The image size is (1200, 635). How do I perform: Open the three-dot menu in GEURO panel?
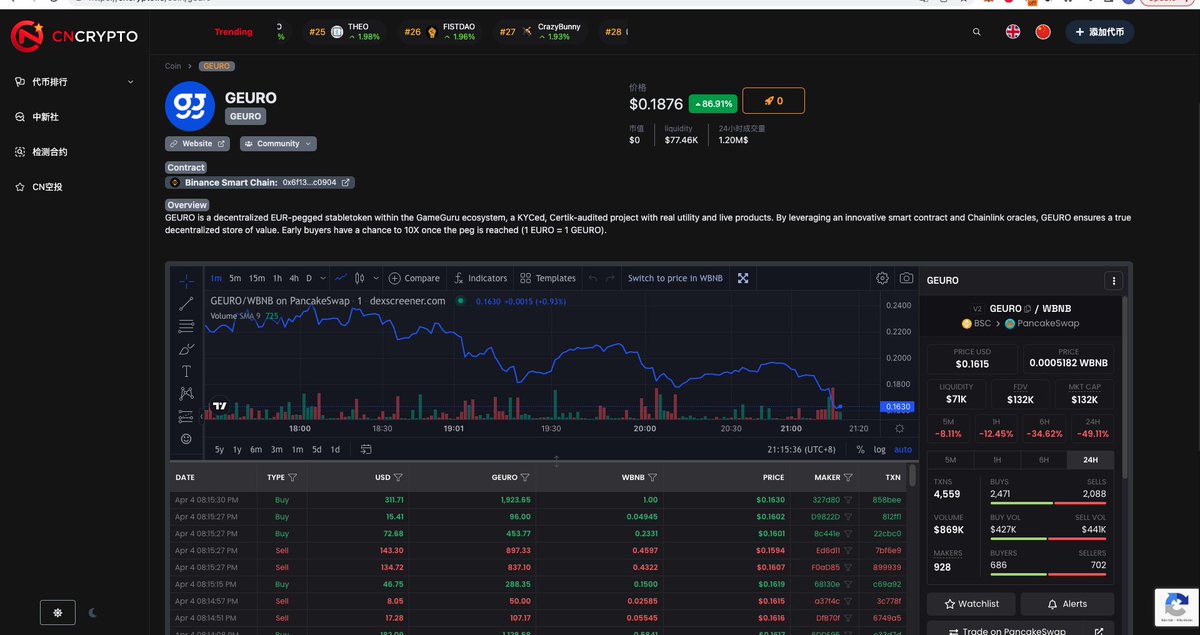(1113, 281)
